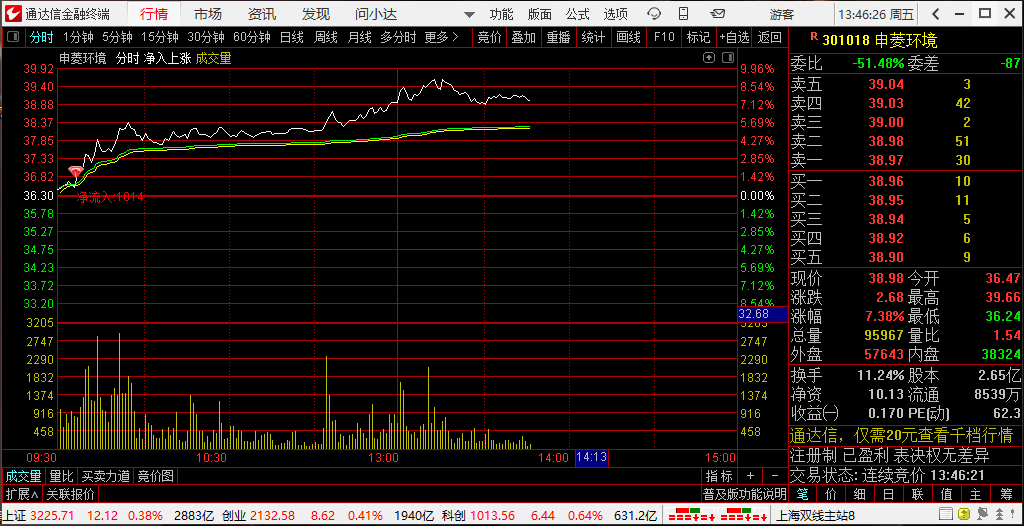The height and width of the screenshot is (526, 1024).
Task: Switch to the 市场 tab
Action: tap(208, 14)
